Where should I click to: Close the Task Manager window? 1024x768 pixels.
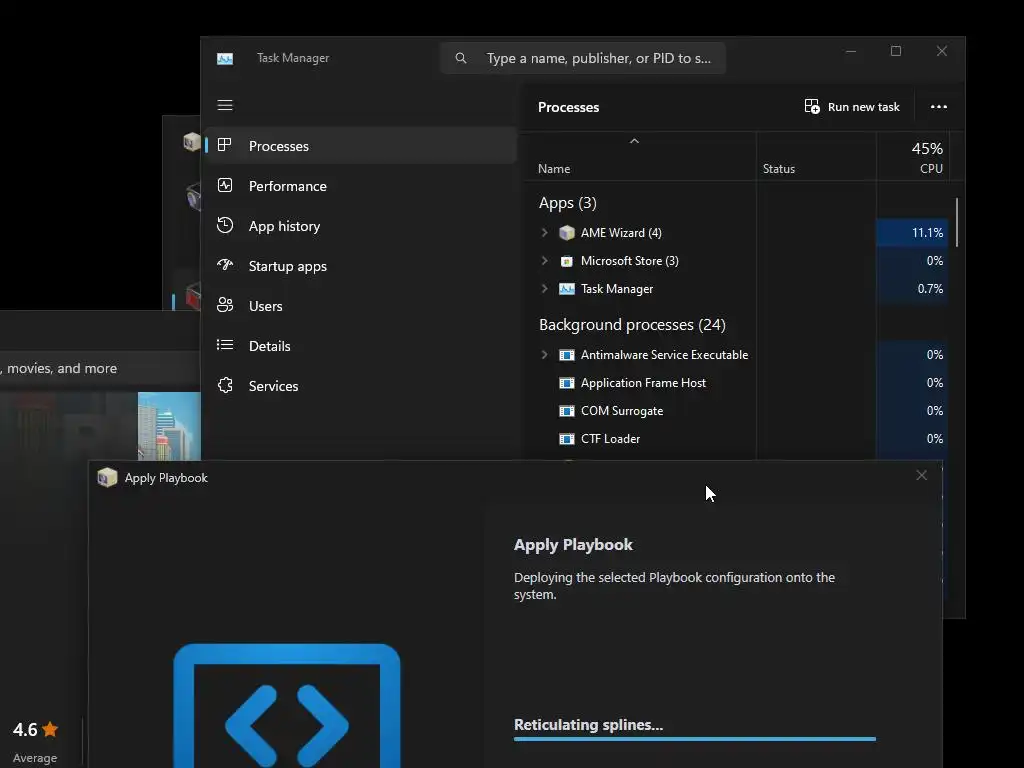tap(942, 51)
